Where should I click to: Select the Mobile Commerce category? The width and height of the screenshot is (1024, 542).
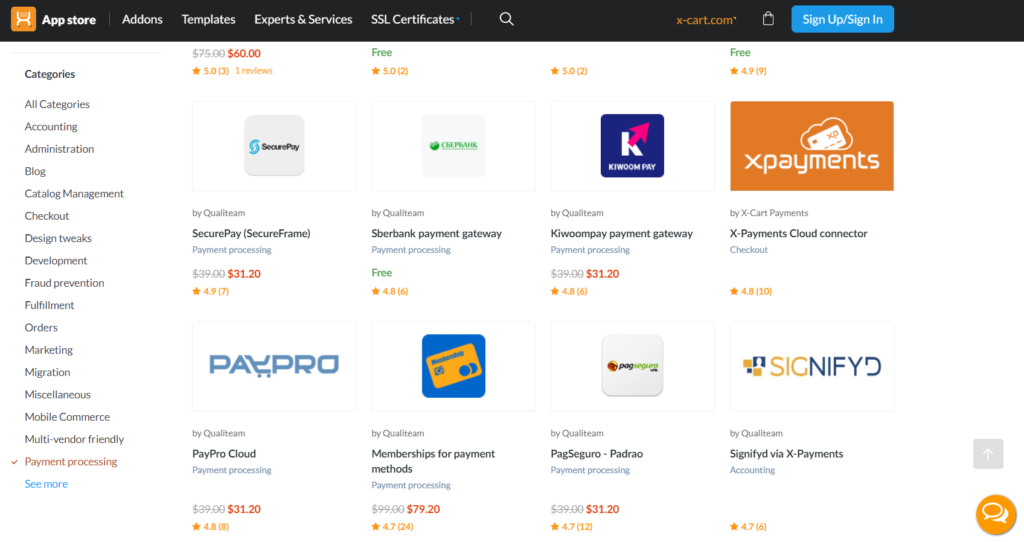67,417
